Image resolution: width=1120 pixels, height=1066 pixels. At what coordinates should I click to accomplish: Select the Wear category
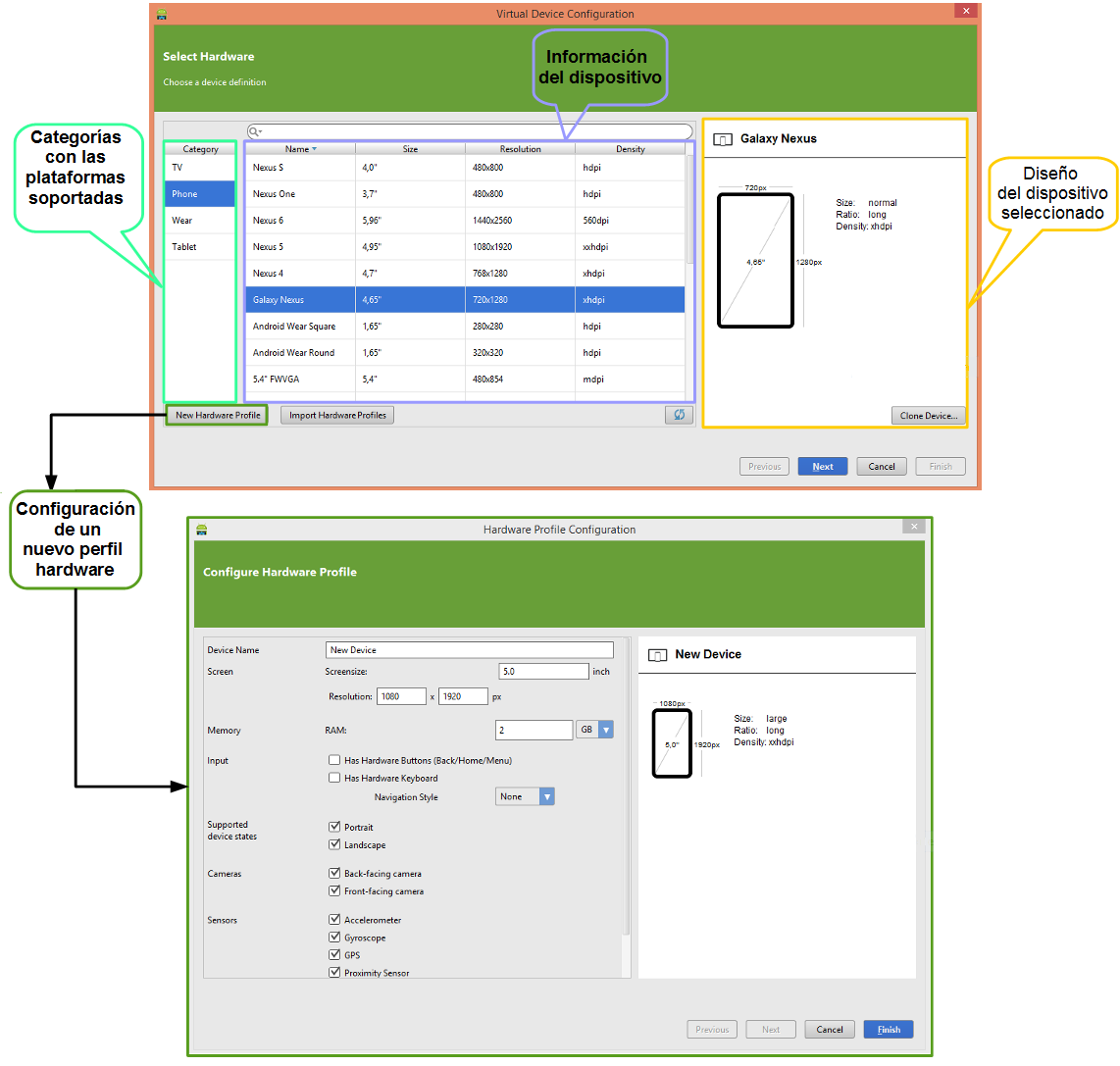coord(200,220)
